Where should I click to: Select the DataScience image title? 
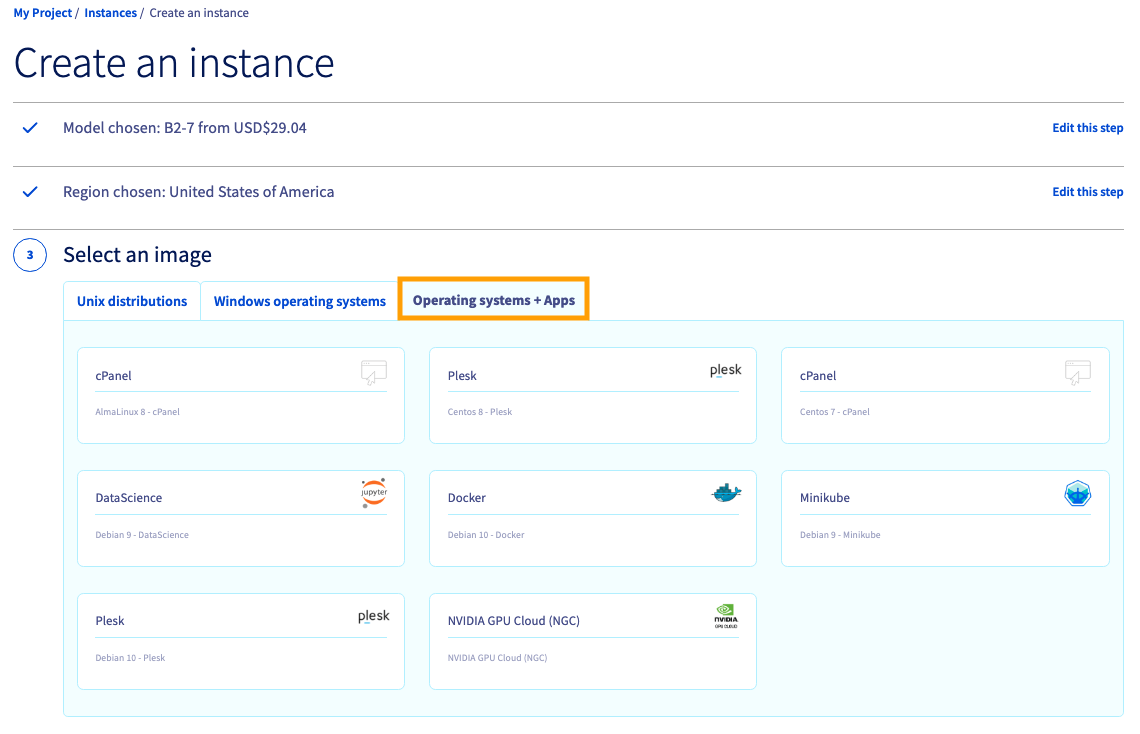pyautogui.click(x=129, y=498)
